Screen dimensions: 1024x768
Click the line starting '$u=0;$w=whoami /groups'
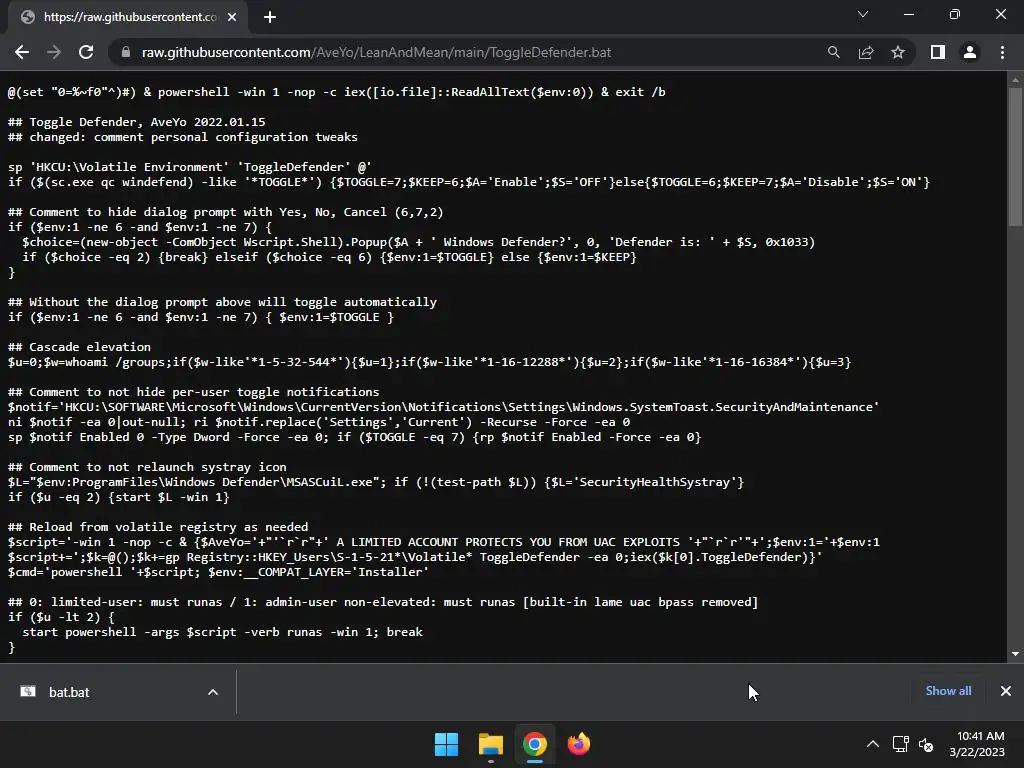[429, 362]
